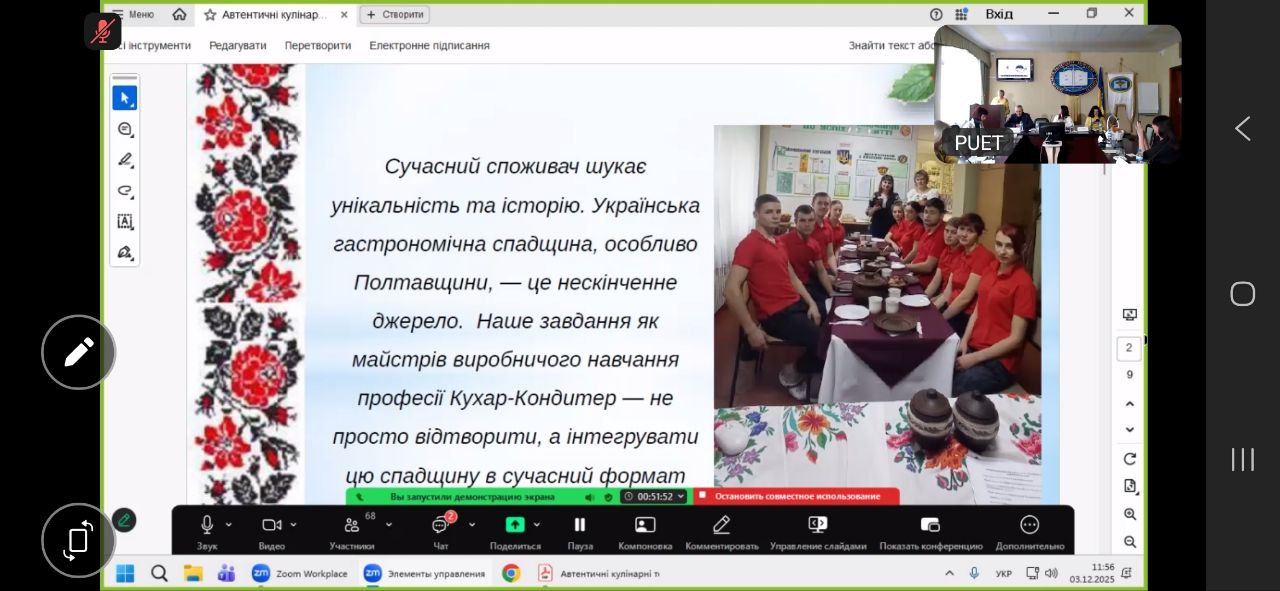Rotate the page with the rotate icon
The width and height of the screenshot is (1280, 591).
tap(1130, 459)
